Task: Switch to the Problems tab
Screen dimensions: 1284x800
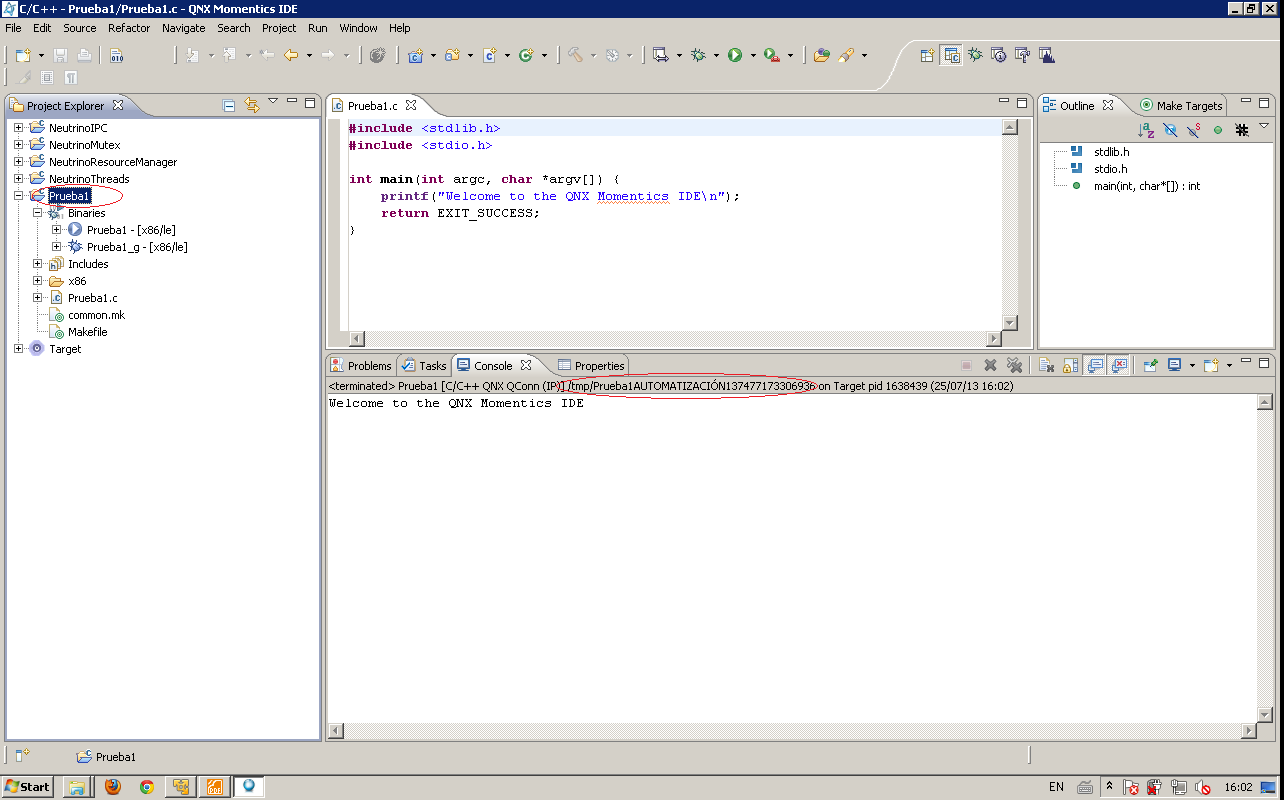Action: coord(361,366)
